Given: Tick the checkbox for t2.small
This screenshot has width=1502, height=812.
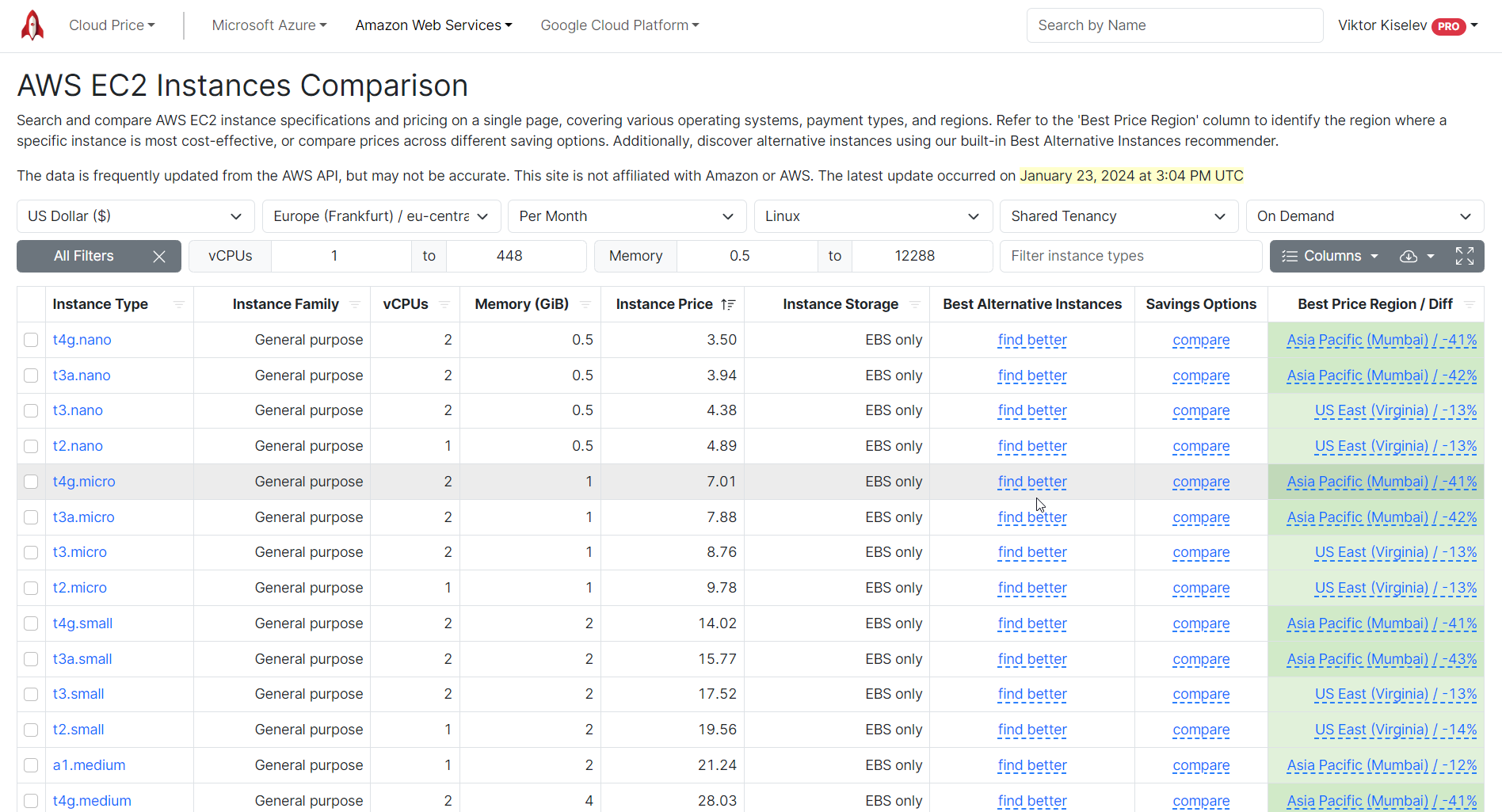Looking at the screenshot, I should point(31,730).
